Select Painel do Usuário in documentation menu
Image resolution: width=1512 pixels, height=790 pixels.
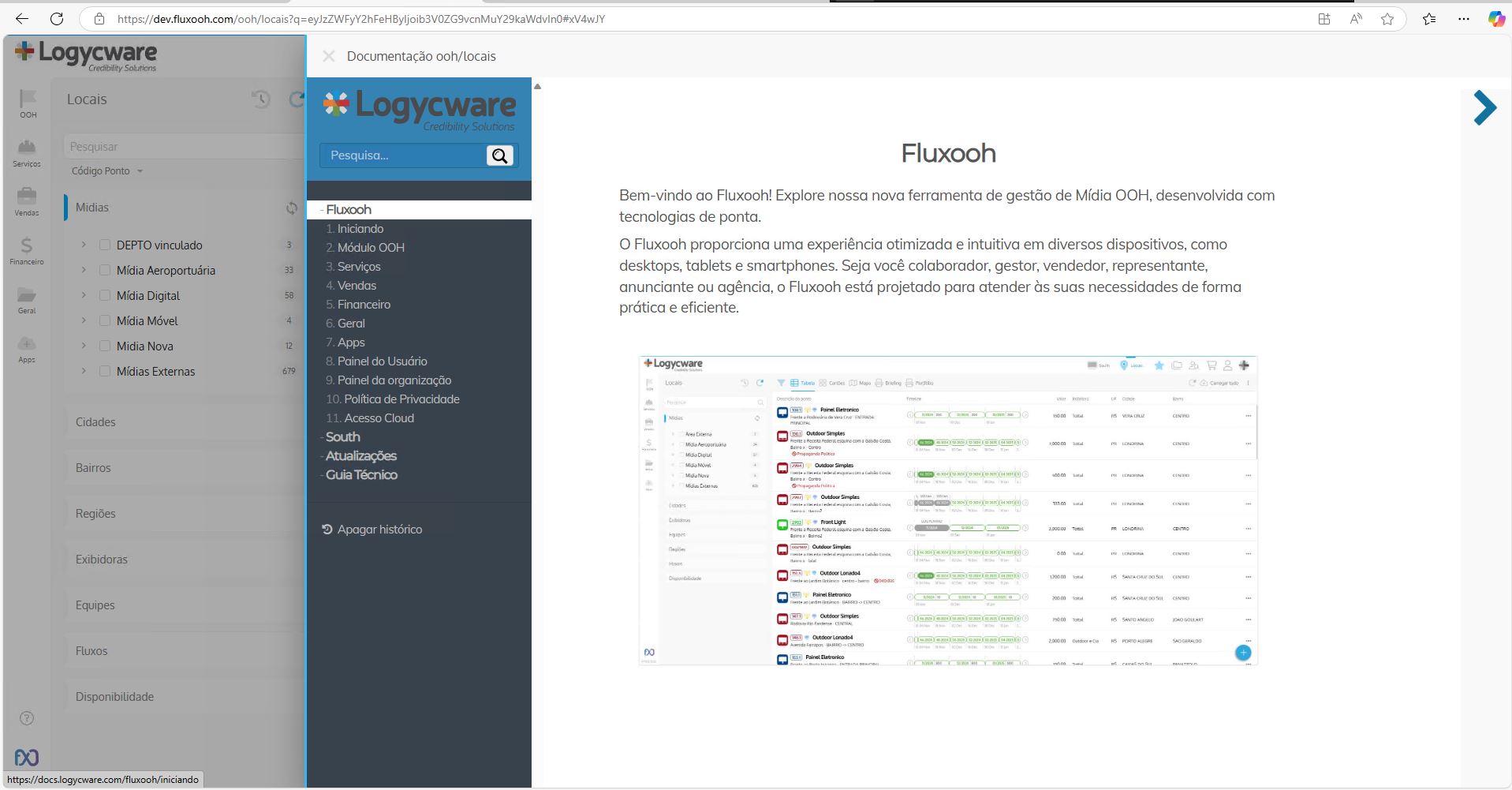click(382, 361)
